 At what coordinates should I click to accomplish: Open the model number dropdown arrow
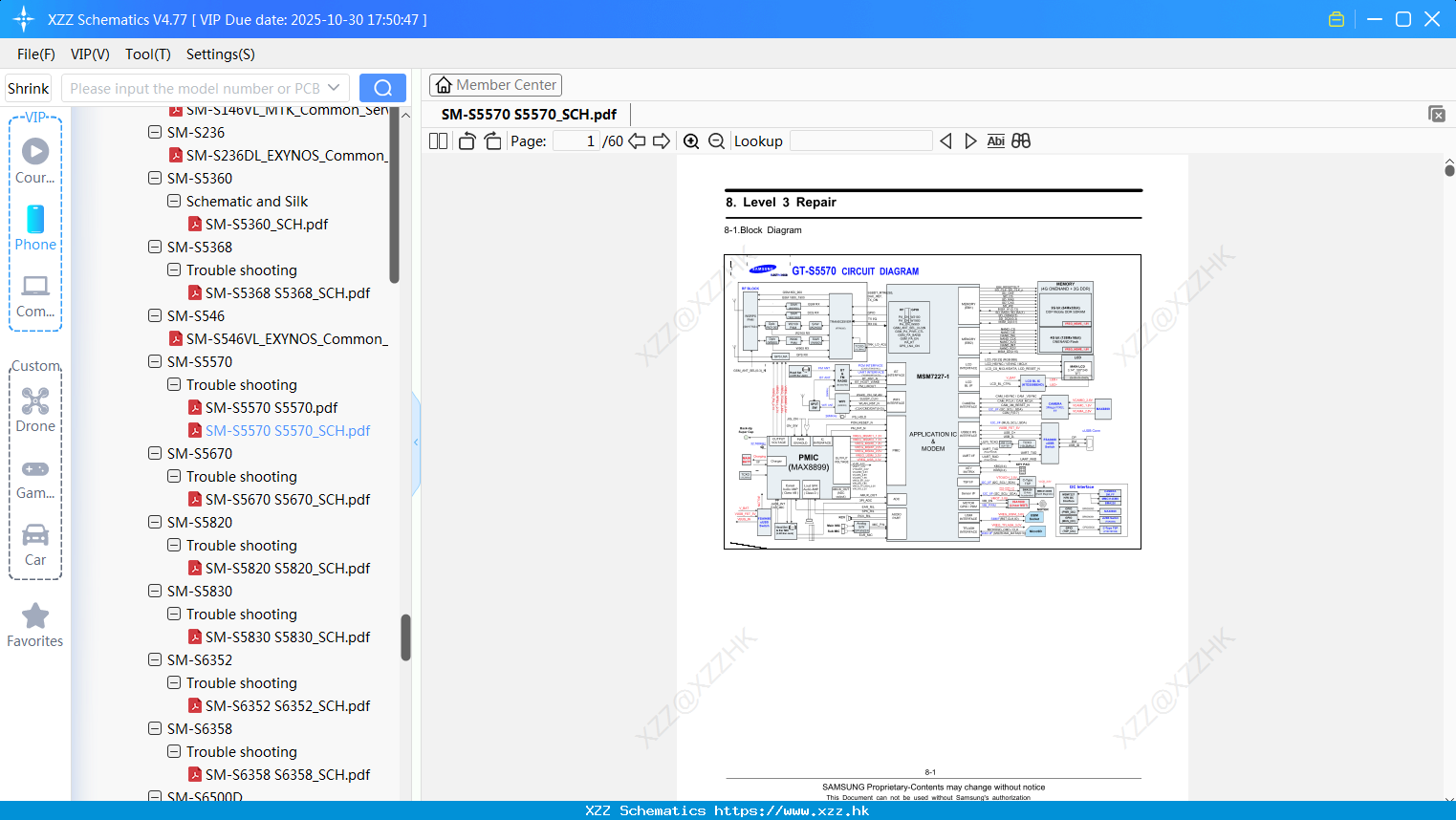coord(334,88)
